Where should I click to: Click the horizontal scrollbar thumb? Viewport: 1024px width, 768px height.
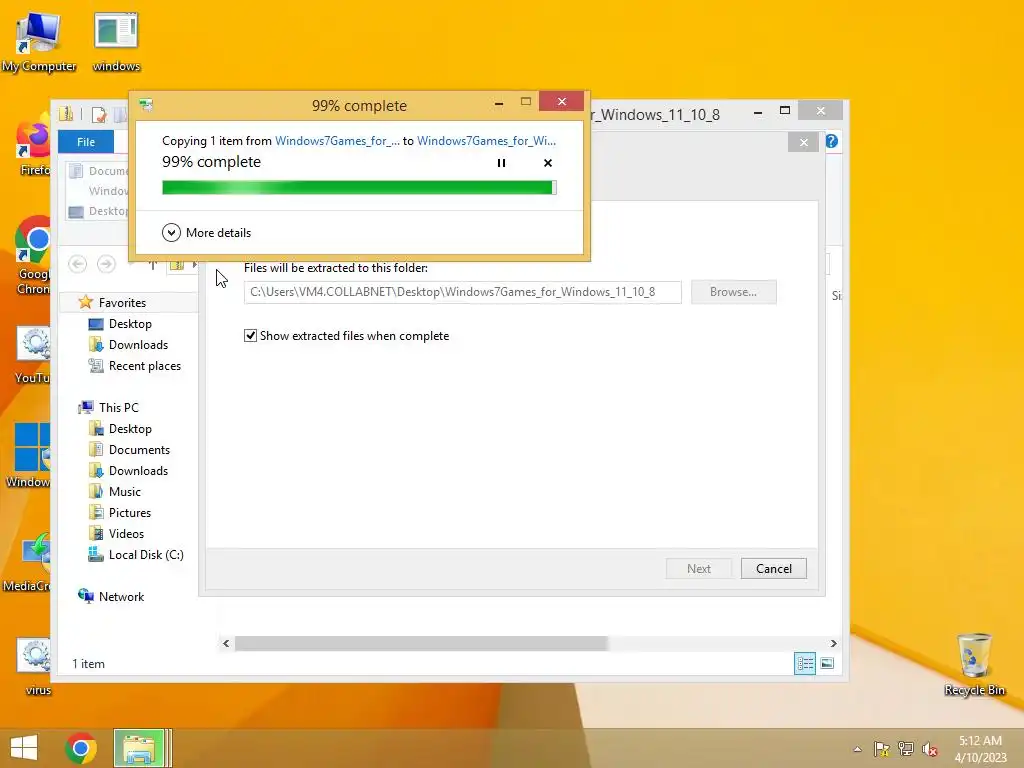[x=421, y=643]
